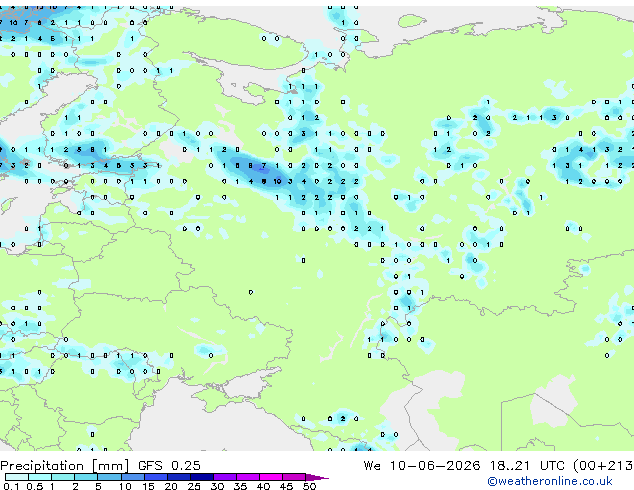Open the weatheronline.co.uk copyright link
The width and height of the screenshot is (634, 490).
click(550, 481)
